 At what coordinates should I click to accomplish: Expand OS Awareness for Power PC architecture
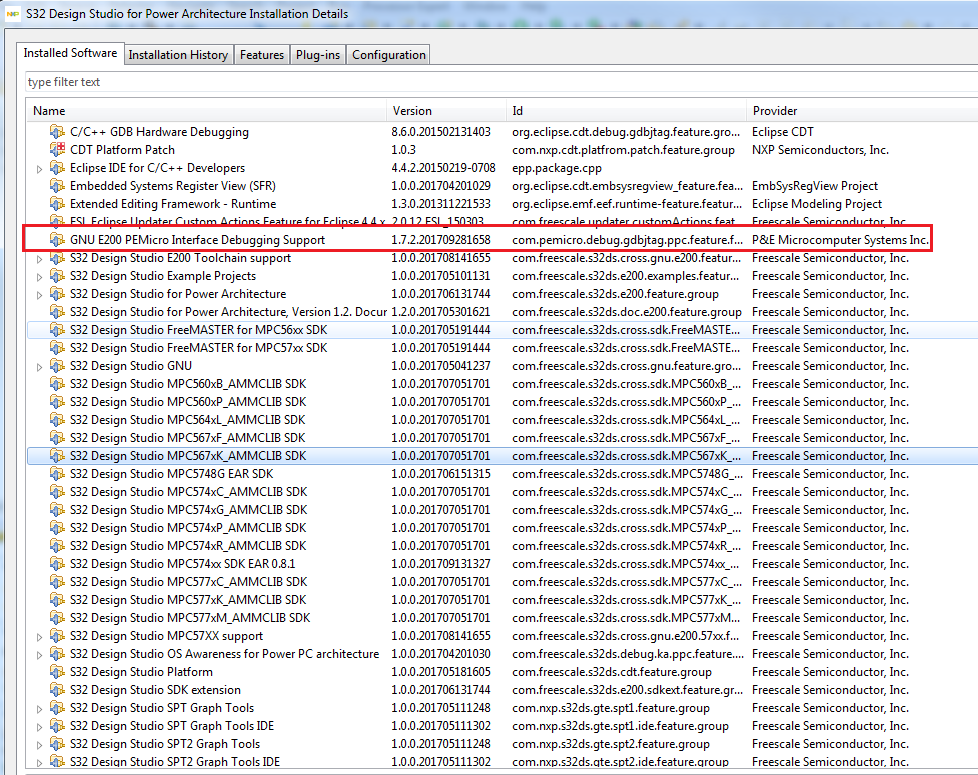point(39,655)
